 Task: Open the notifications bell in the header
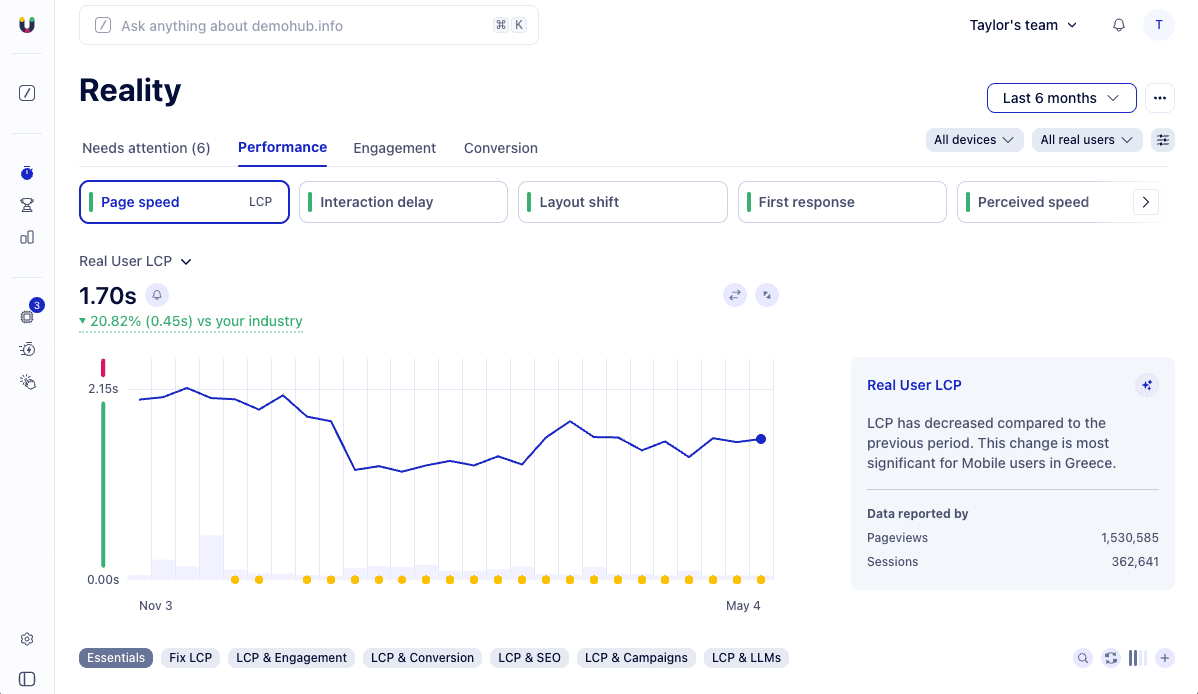click(1119, 25)
